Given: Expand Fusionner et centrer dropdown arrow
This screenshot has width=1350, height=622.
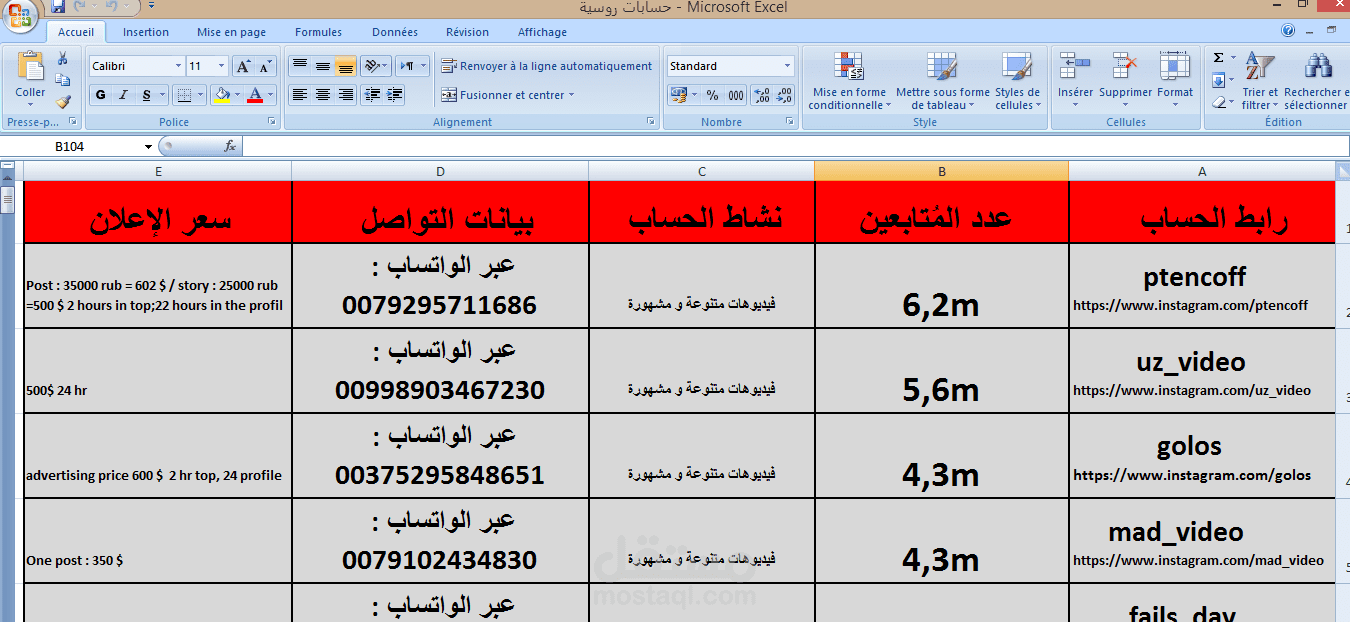Looking at the screenshot, I should point(572,95).
